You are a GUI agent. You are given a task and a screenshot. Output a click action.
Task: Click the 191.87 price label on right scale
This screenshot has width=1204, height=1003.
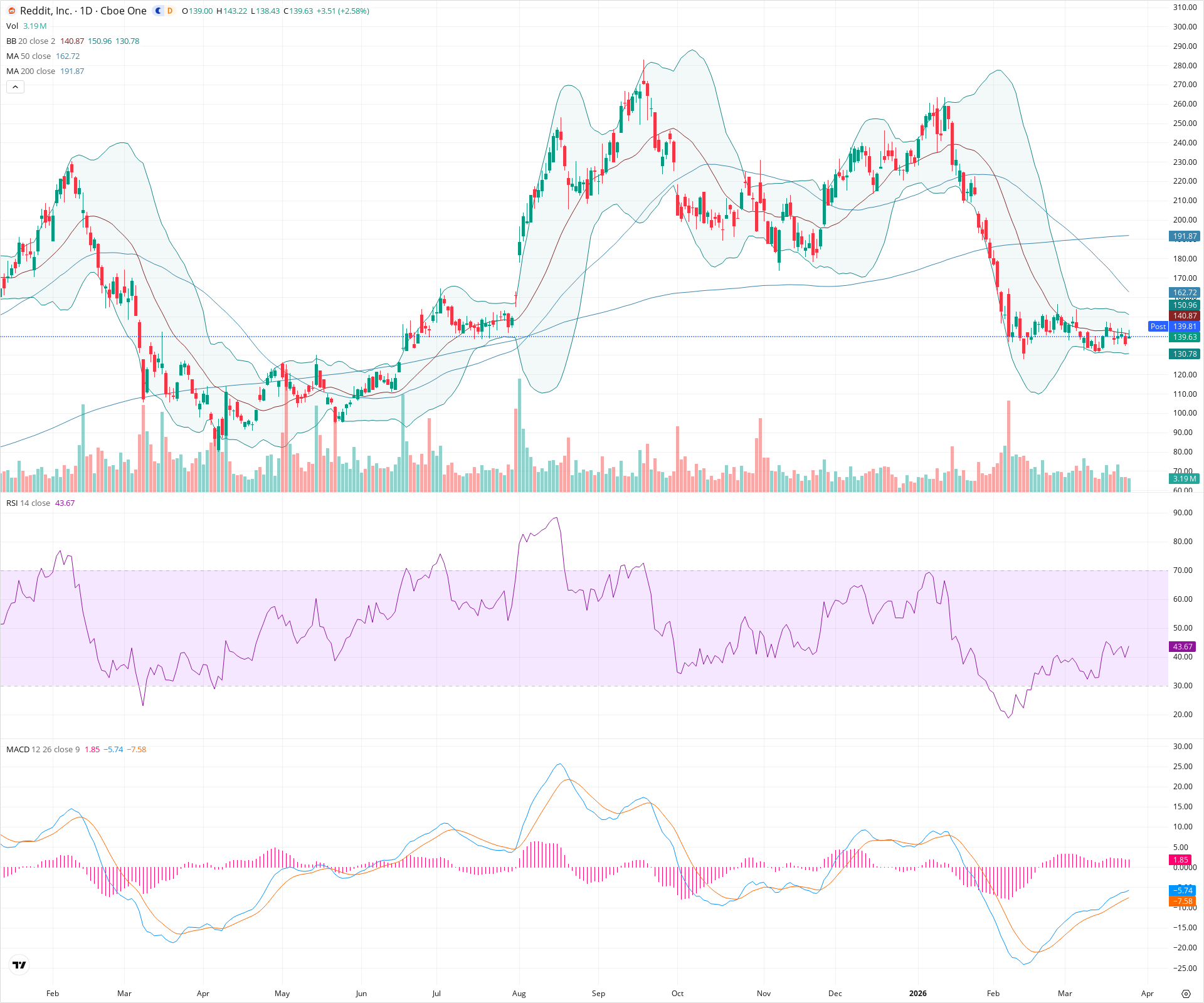click(1184, 236)
